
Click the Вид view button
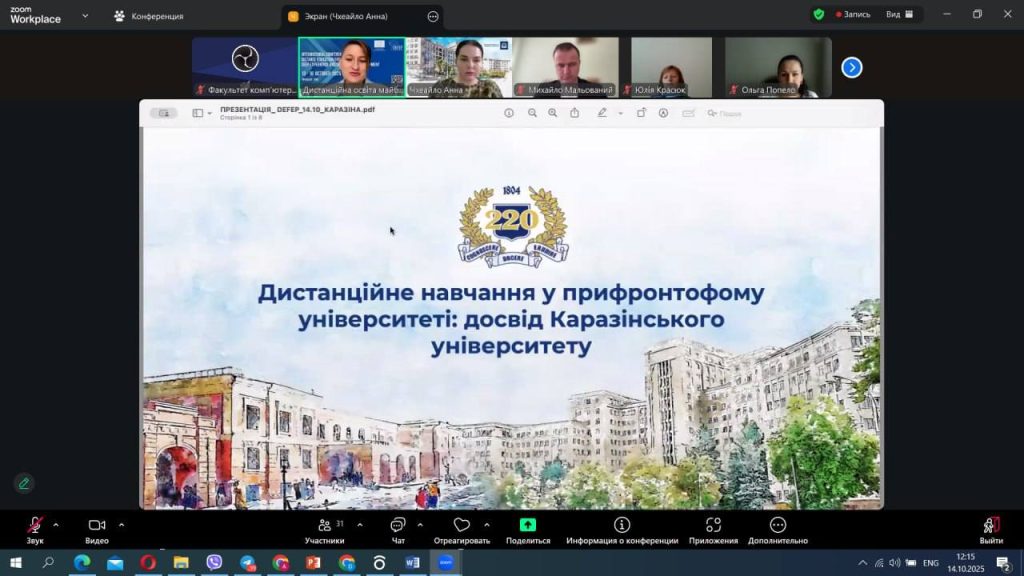point(893,15)
